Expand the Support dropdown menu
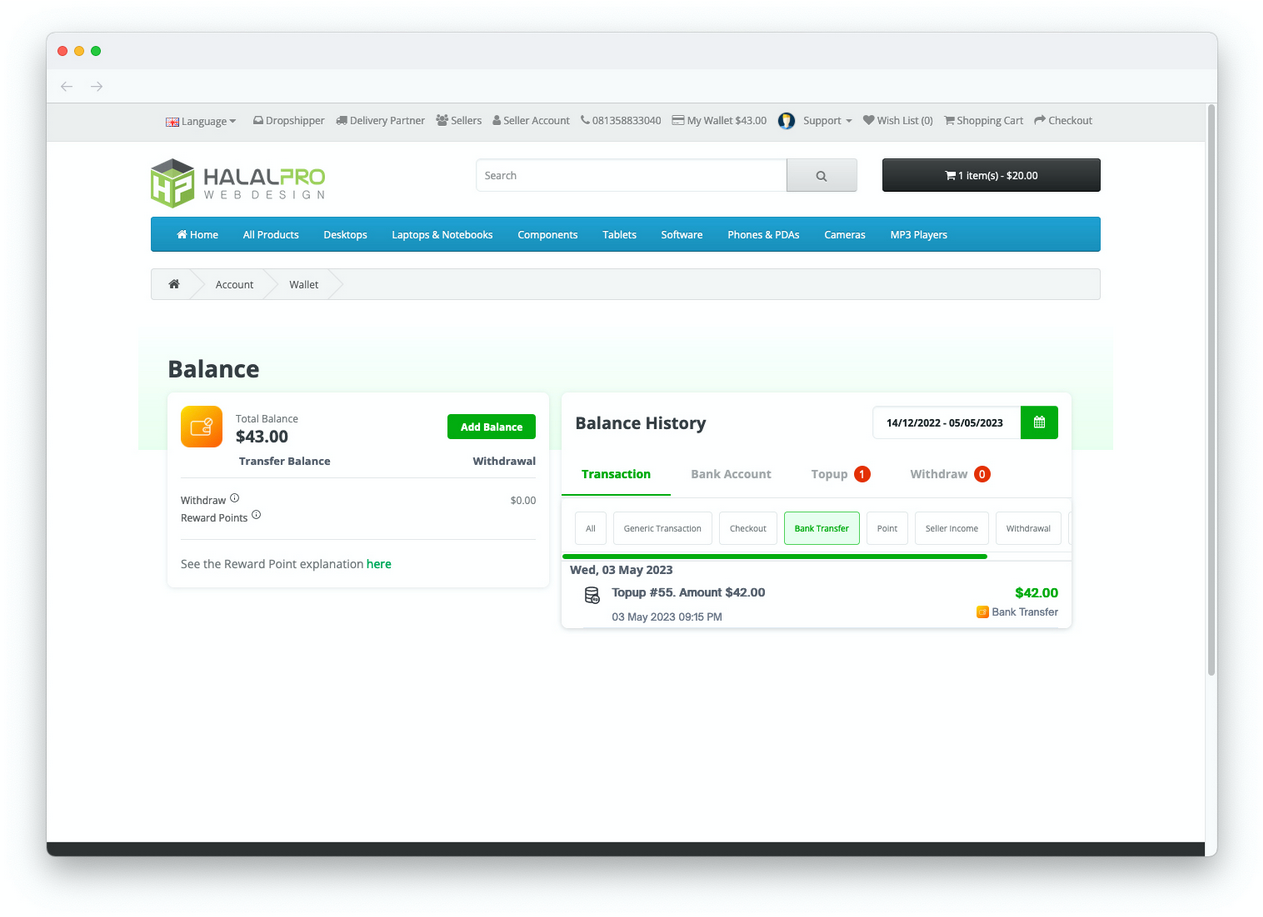The height and width of the screenshot is (917, 1263). (822, 120)
